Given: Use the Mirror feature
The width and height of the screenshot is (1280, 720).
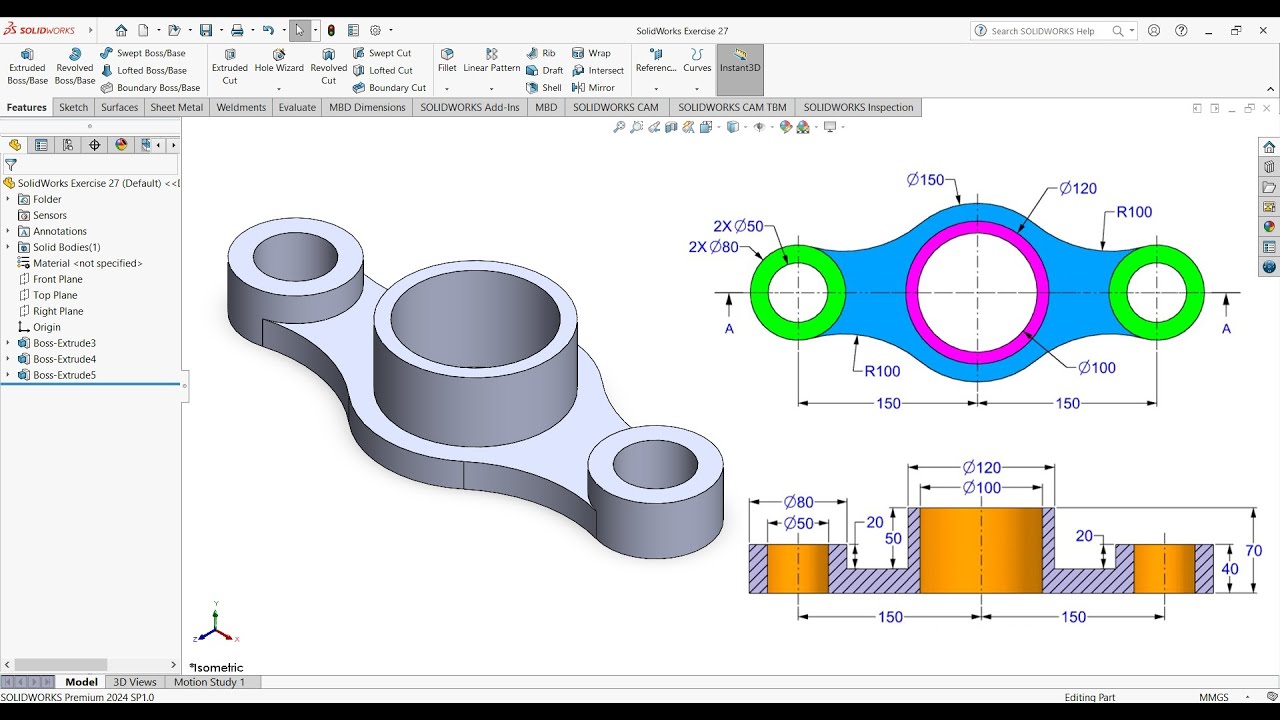Looking at the screenshot, I should click(x=594, y=88).
